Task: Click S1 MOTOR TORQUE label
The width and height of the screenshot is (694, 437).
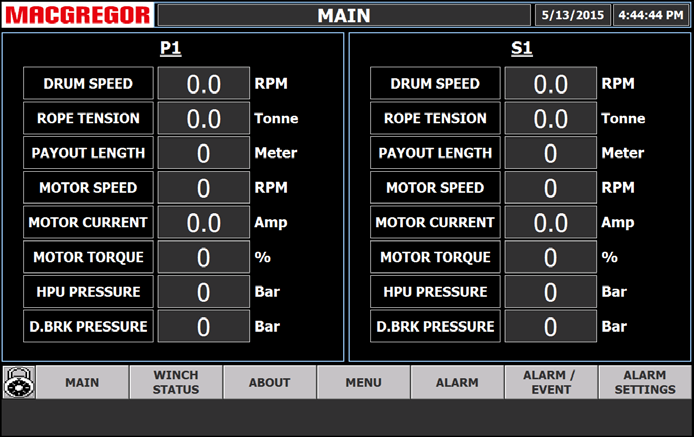Action: [435, 257]
